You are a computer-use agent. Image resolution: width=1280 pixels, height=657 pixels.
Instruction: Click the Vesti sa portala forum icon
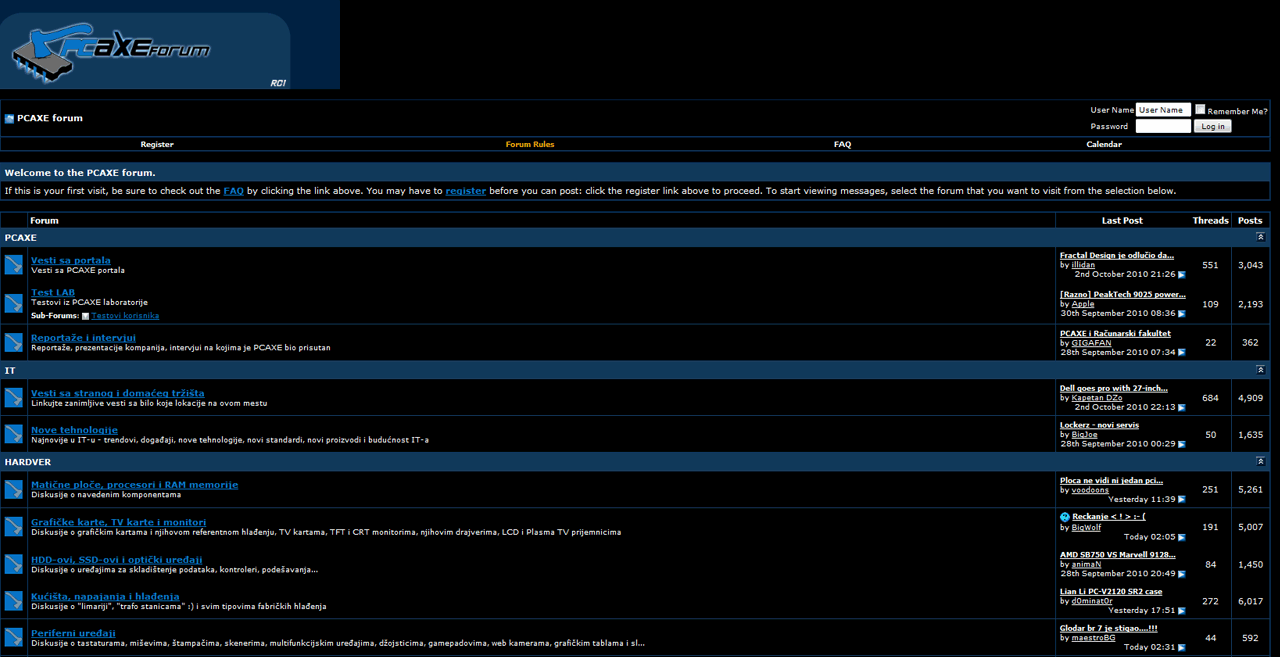12,265
